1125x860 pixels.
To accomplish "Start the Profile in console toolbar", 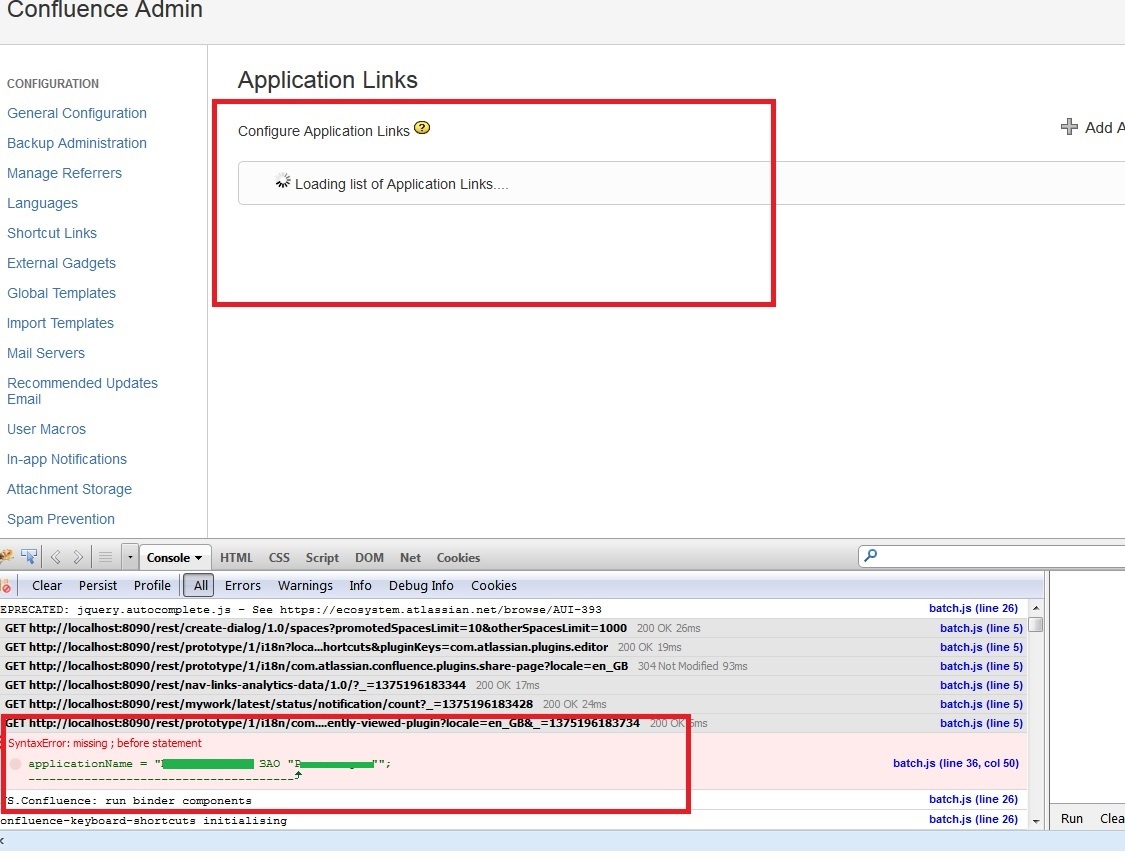I will tap(152, 586).
